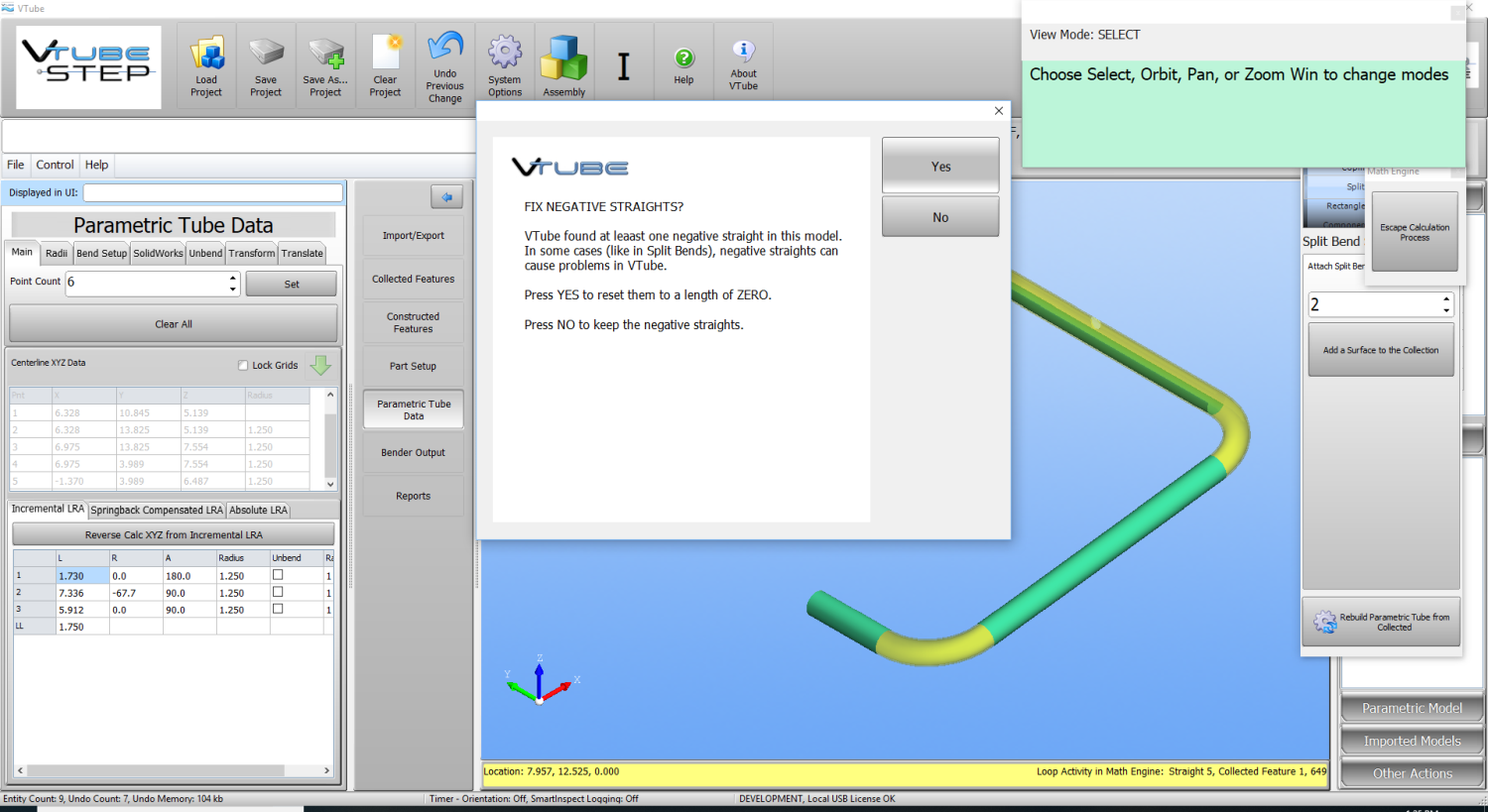This screenshot has width=1488, height=812.
Task: Check Unbend box in row 3
Action: coord(278,609)
